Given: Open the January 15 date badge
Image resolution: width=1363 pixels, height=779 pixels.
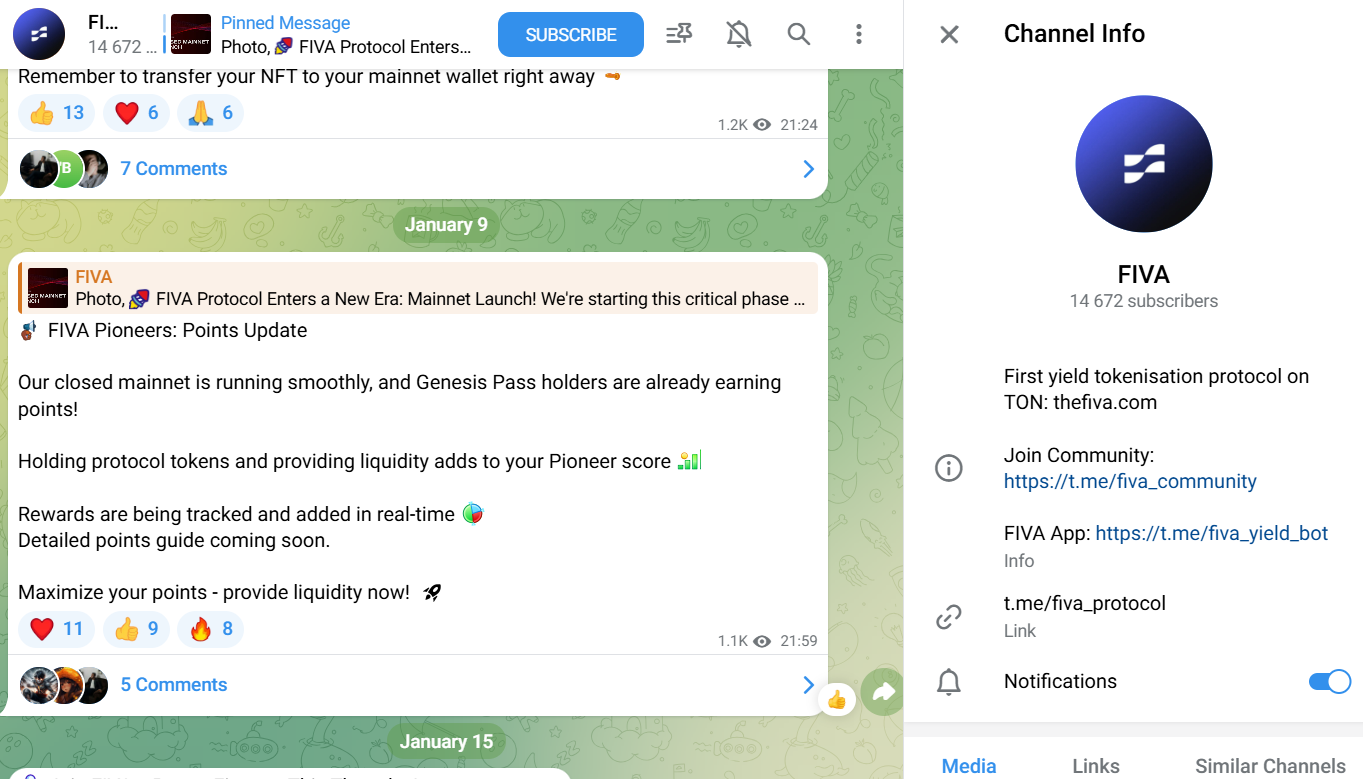Looking at the screenshot, I should click(x=446, y=742).
